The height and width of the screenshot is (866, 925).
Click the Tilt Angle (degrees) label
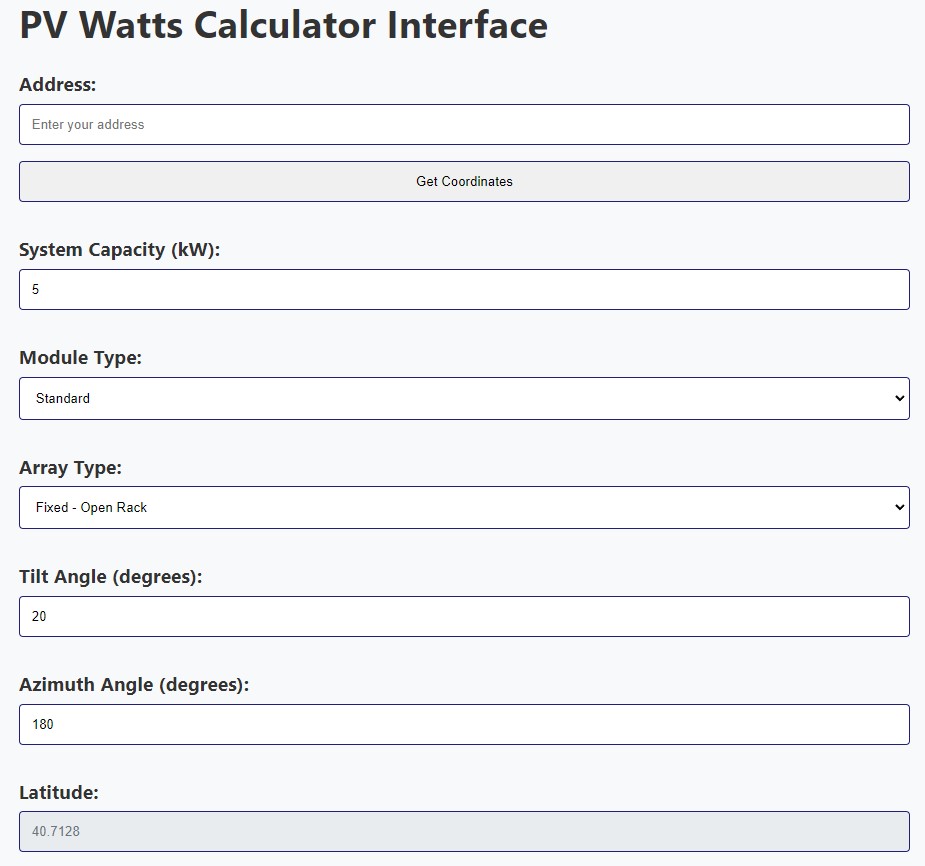[x=111, y=576]
